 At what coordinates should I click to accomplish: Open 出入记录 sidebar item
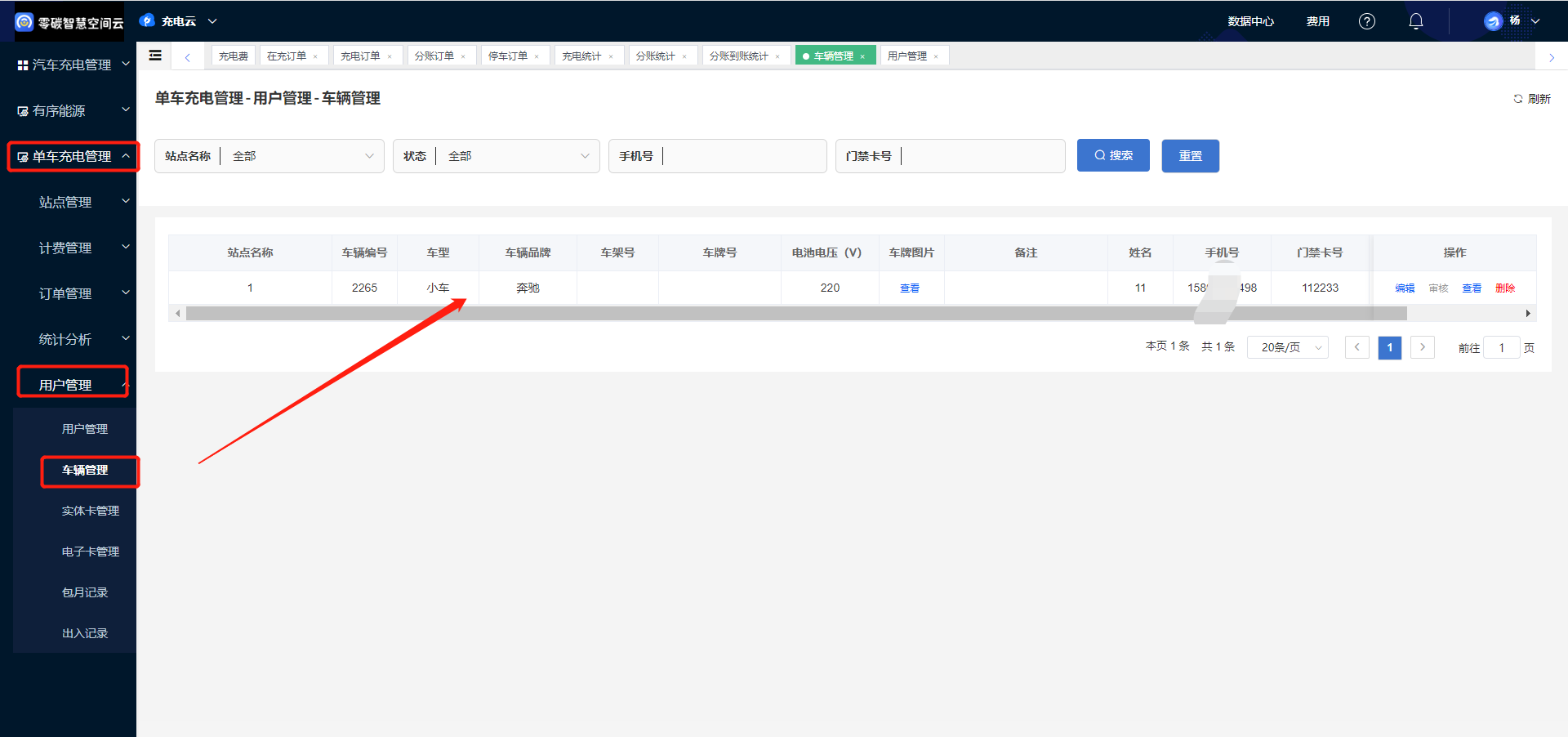pyautogui.click(x=85, y=633)
